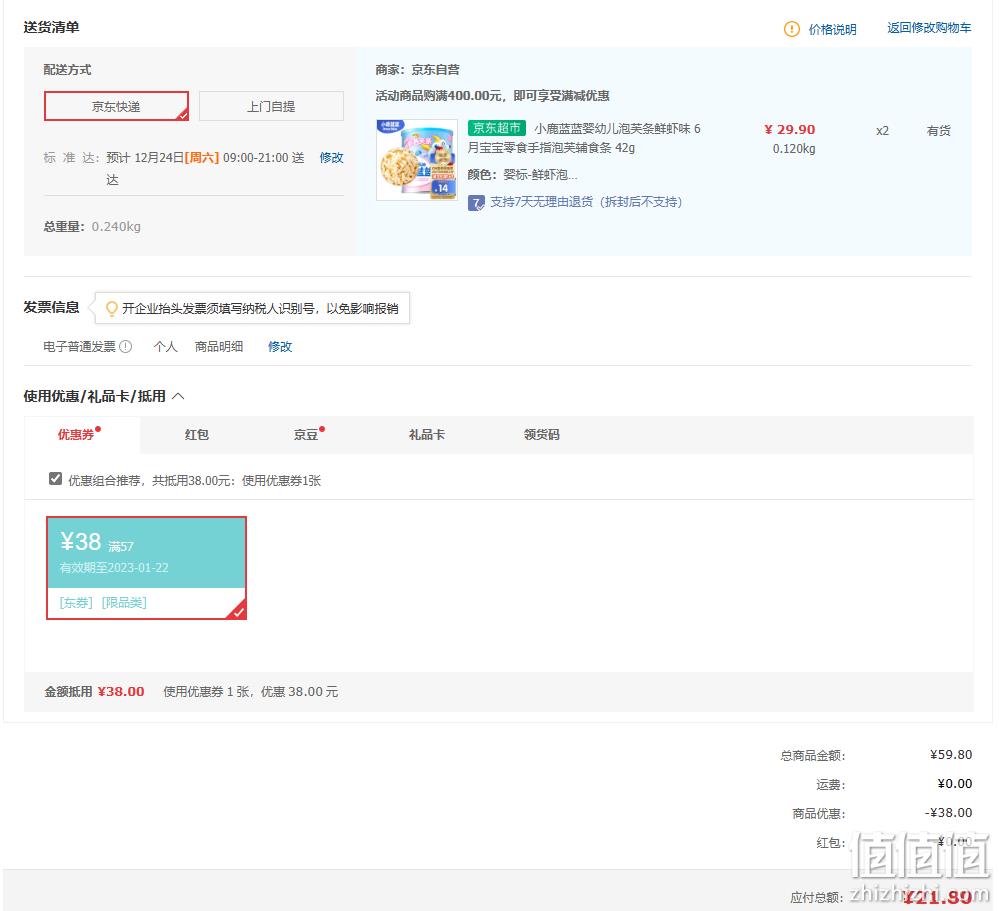Select the 领货码 tab
The width and height of the screenshot is (999, 911).
[x=542, y=434]
